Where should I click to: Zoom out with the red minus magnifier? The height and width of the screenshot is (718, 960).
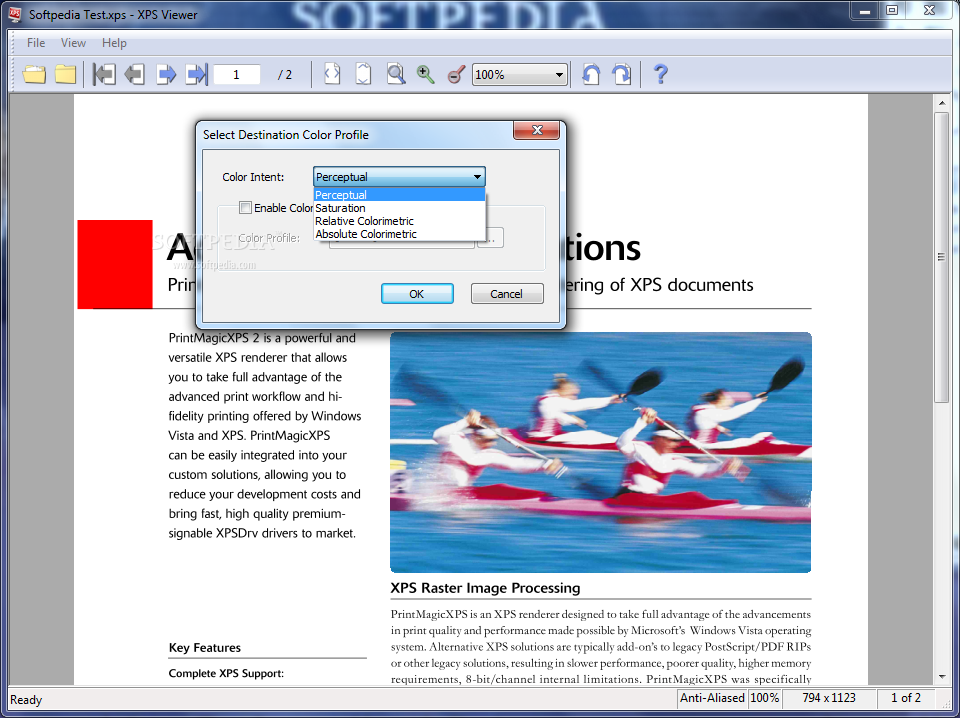pyautogui.click(x=457, y=75)
